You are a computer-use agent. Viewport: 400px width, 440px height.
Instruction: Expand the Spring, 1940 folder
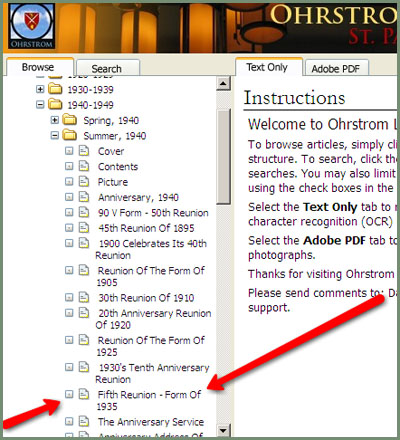coord(55,120)
